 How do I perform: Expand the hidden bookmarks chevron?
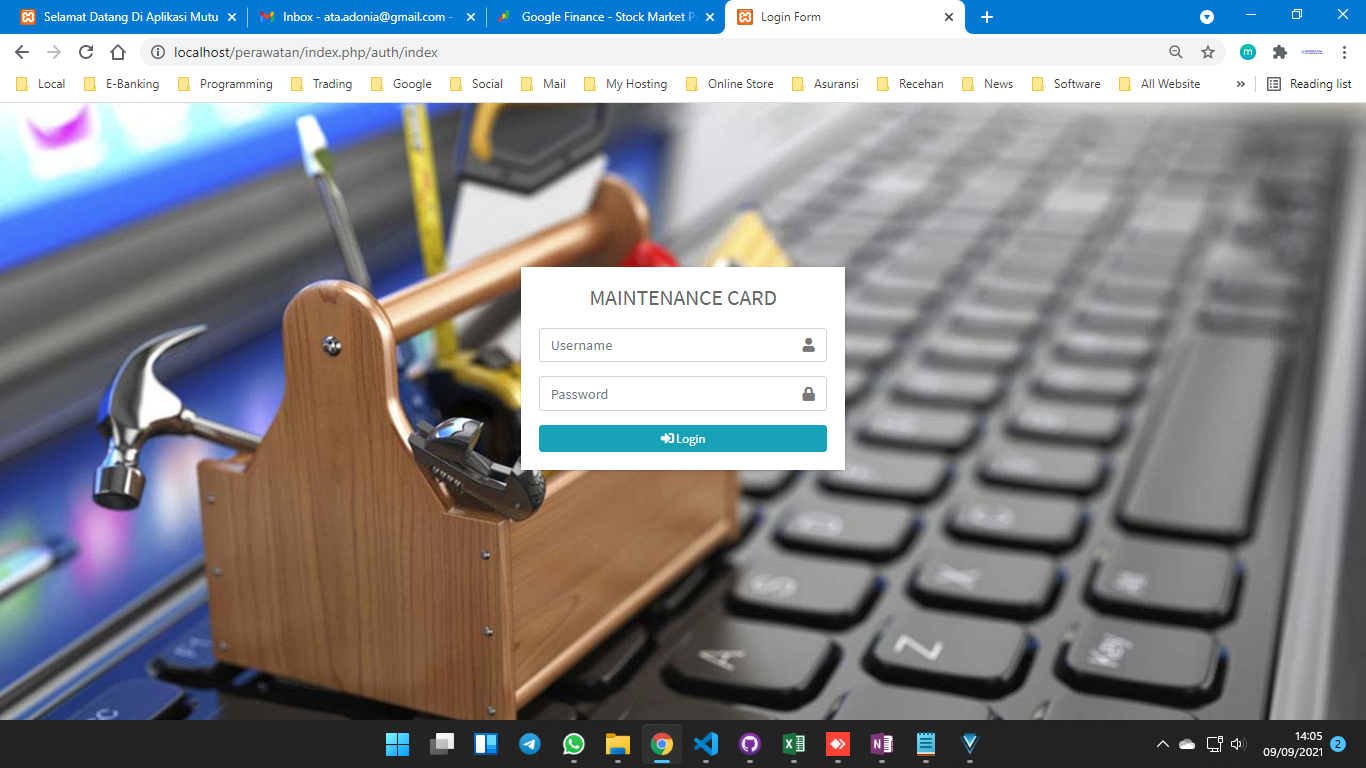[1241, 84]
